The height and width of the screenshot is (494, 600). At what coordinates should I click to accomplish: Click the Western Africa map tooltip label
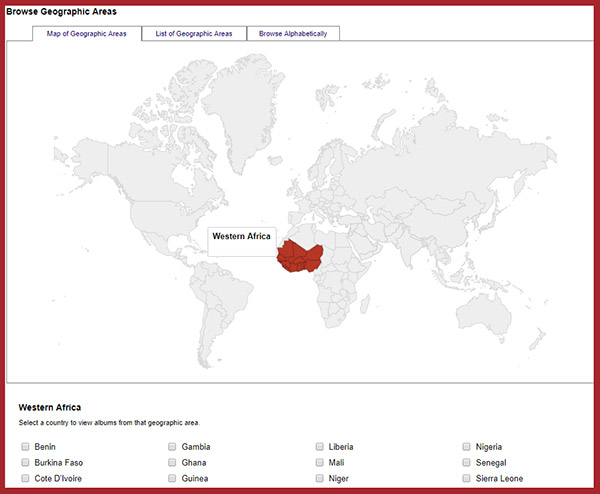[241, 237]
